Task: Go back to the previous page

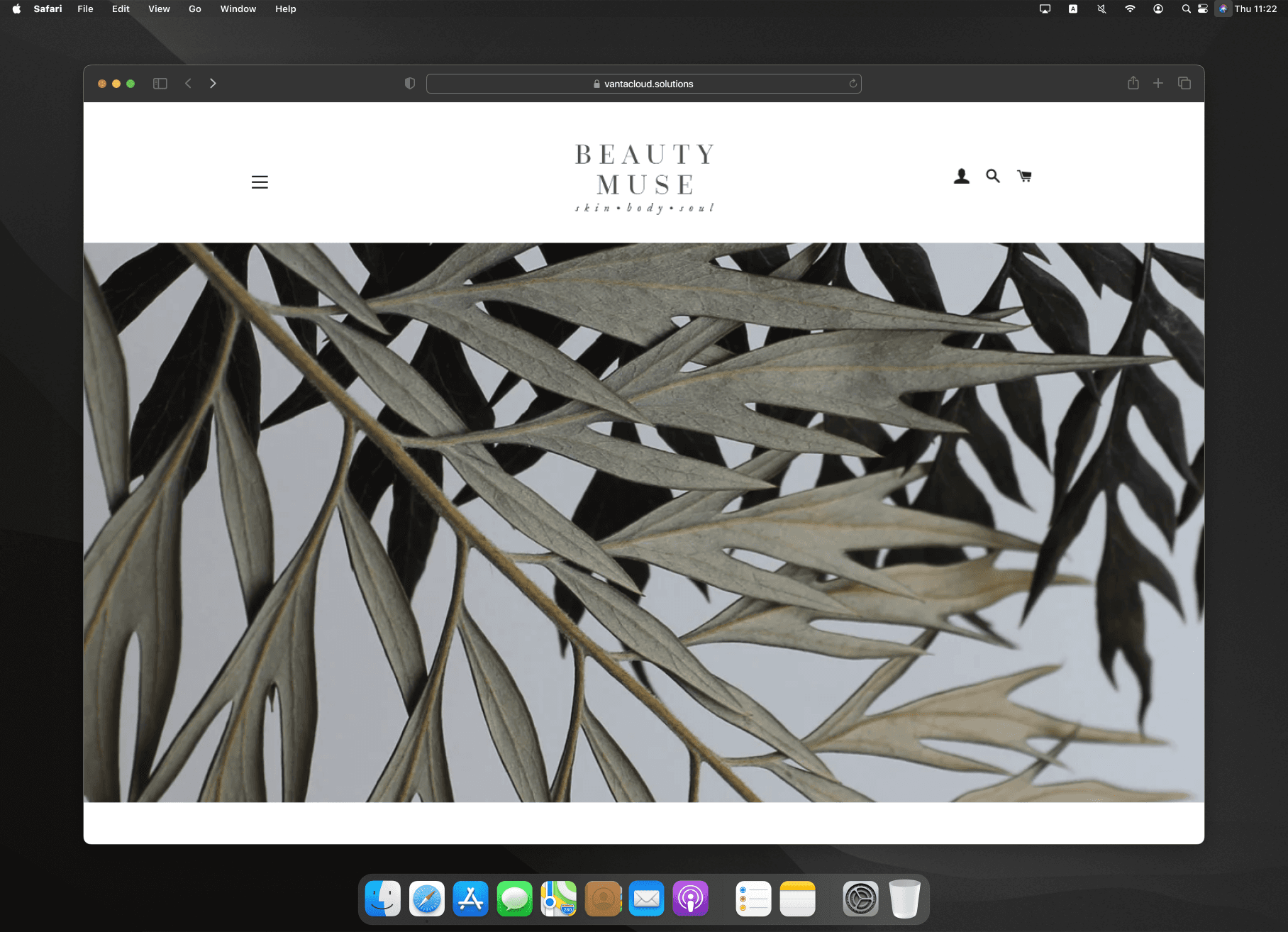Action: click(189, 84)
